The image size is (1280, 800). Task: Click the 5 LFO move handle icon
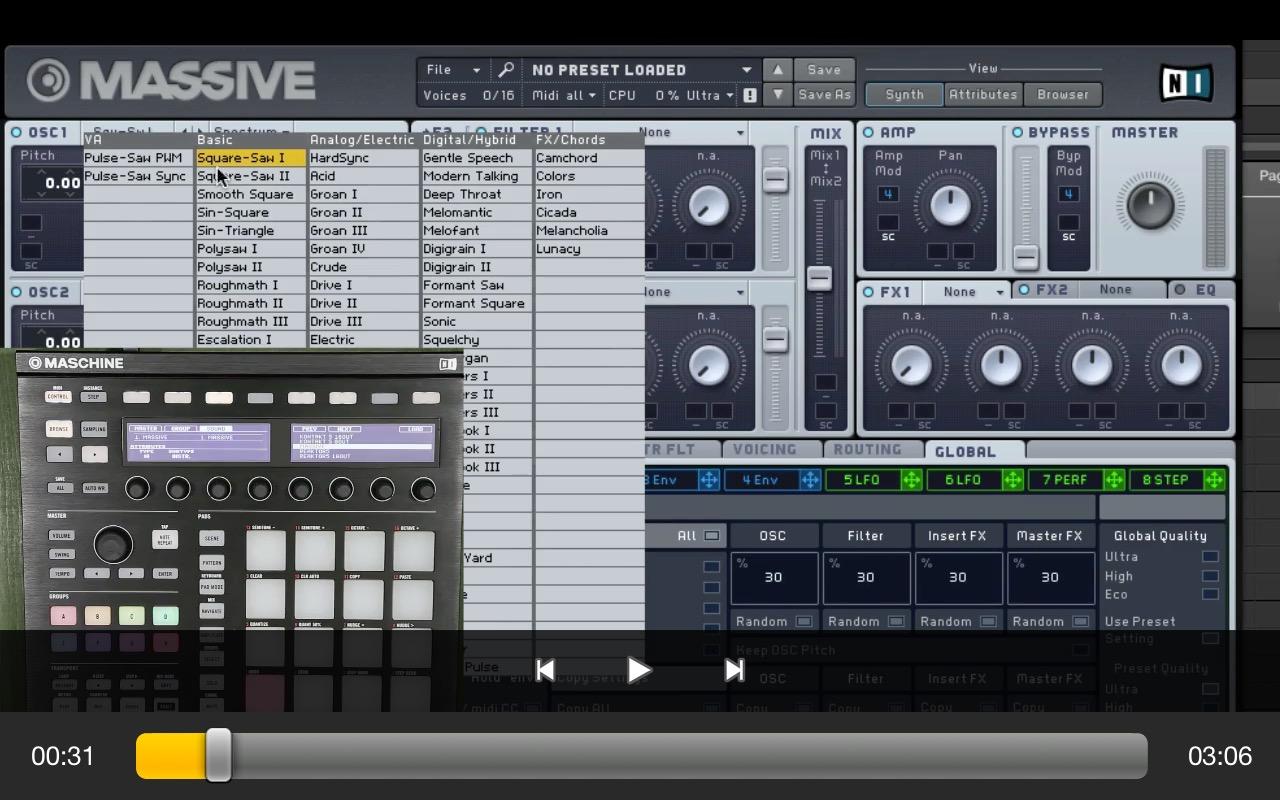point(911,480)
